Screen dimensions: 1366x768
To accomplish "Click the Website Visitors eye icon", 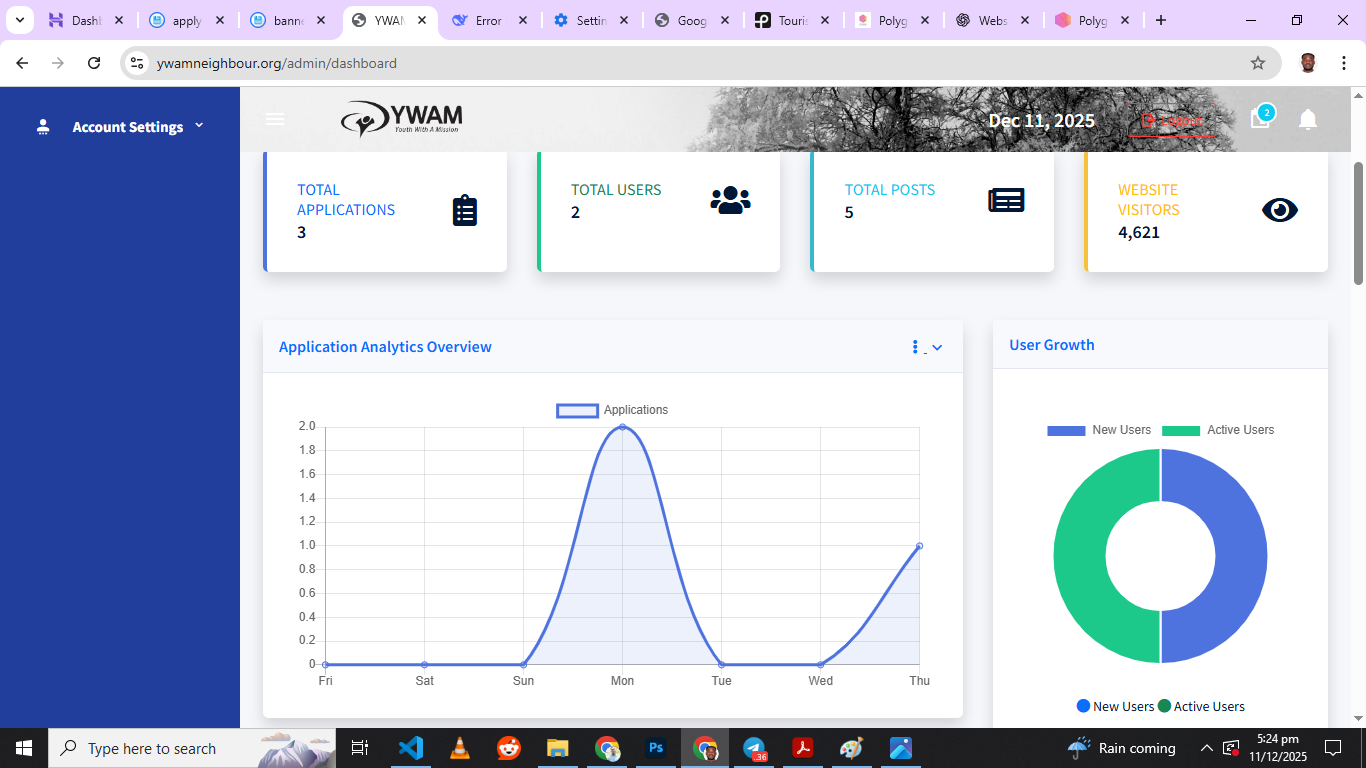I will 1279,210.
